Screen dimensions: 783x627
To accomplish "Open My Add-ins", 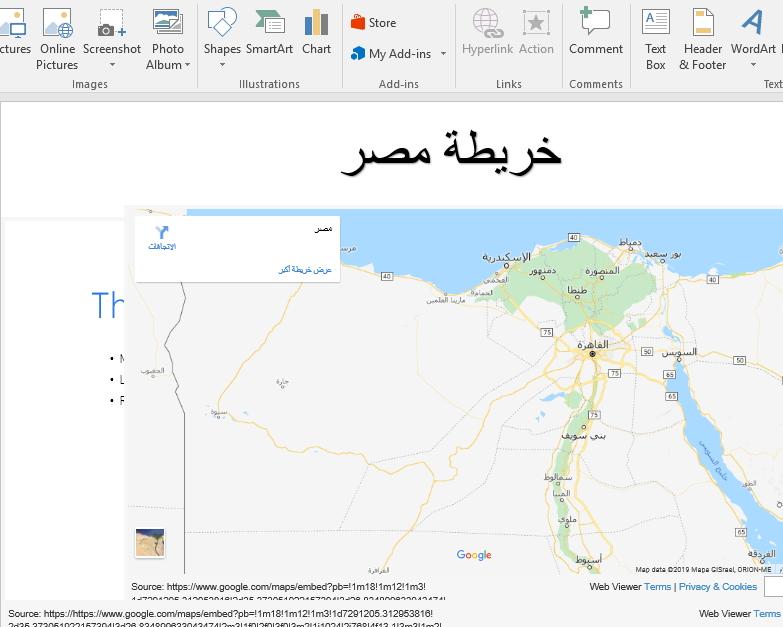I will click(x=391, y=53).
